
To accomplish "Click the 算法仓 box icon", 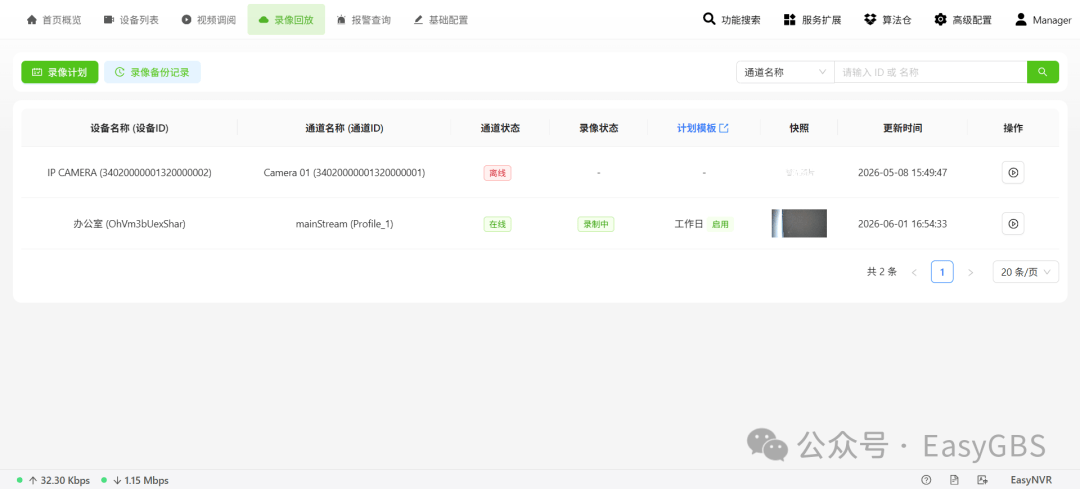I will tap(870, 20).
